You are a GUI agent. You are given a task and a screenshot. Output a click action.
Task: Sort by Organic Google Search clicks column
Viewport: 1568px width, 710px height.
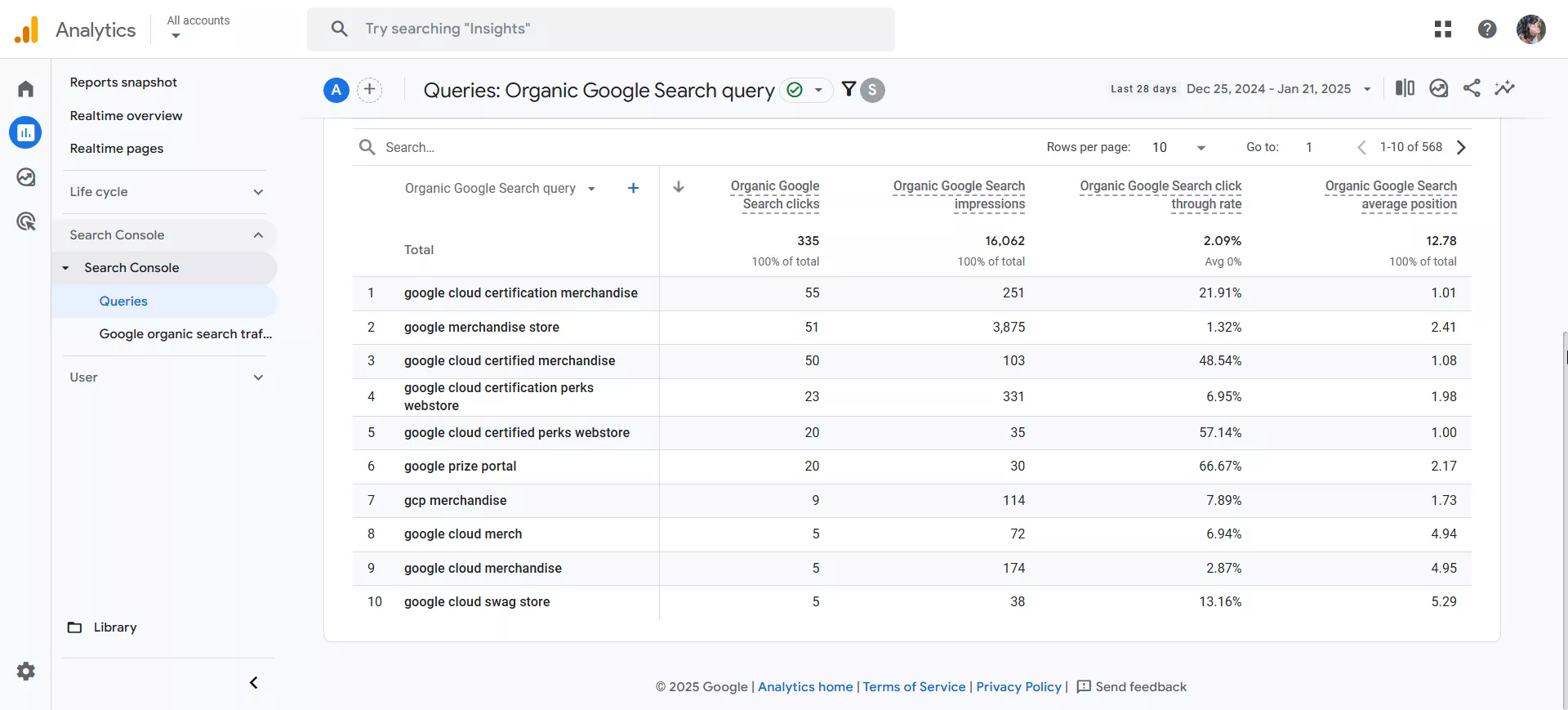pyautogui.click(x=774, y=195)
